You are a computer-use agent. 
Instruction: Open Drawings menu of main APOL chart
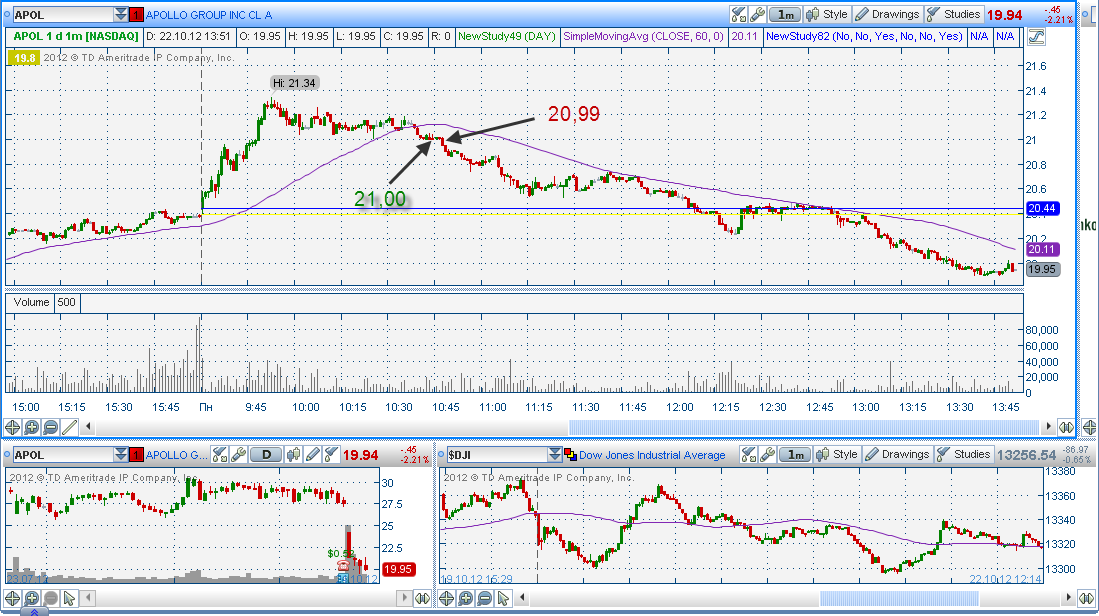coord(887,15)
